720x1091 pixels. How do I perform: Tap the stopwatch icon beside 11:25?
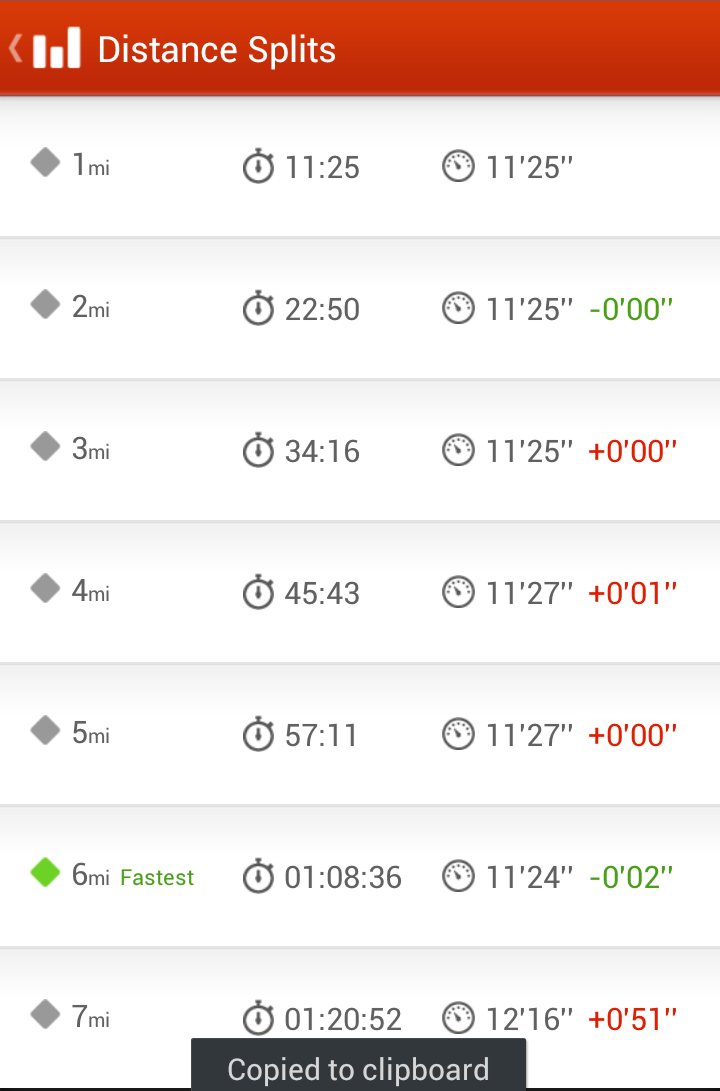click(258, 166)
